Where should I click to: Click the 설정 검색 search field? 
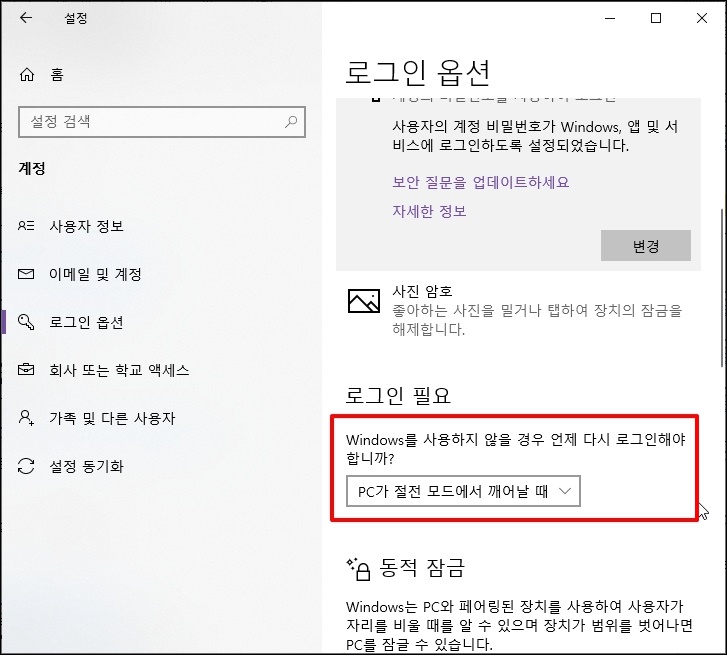tap(162, 122)
